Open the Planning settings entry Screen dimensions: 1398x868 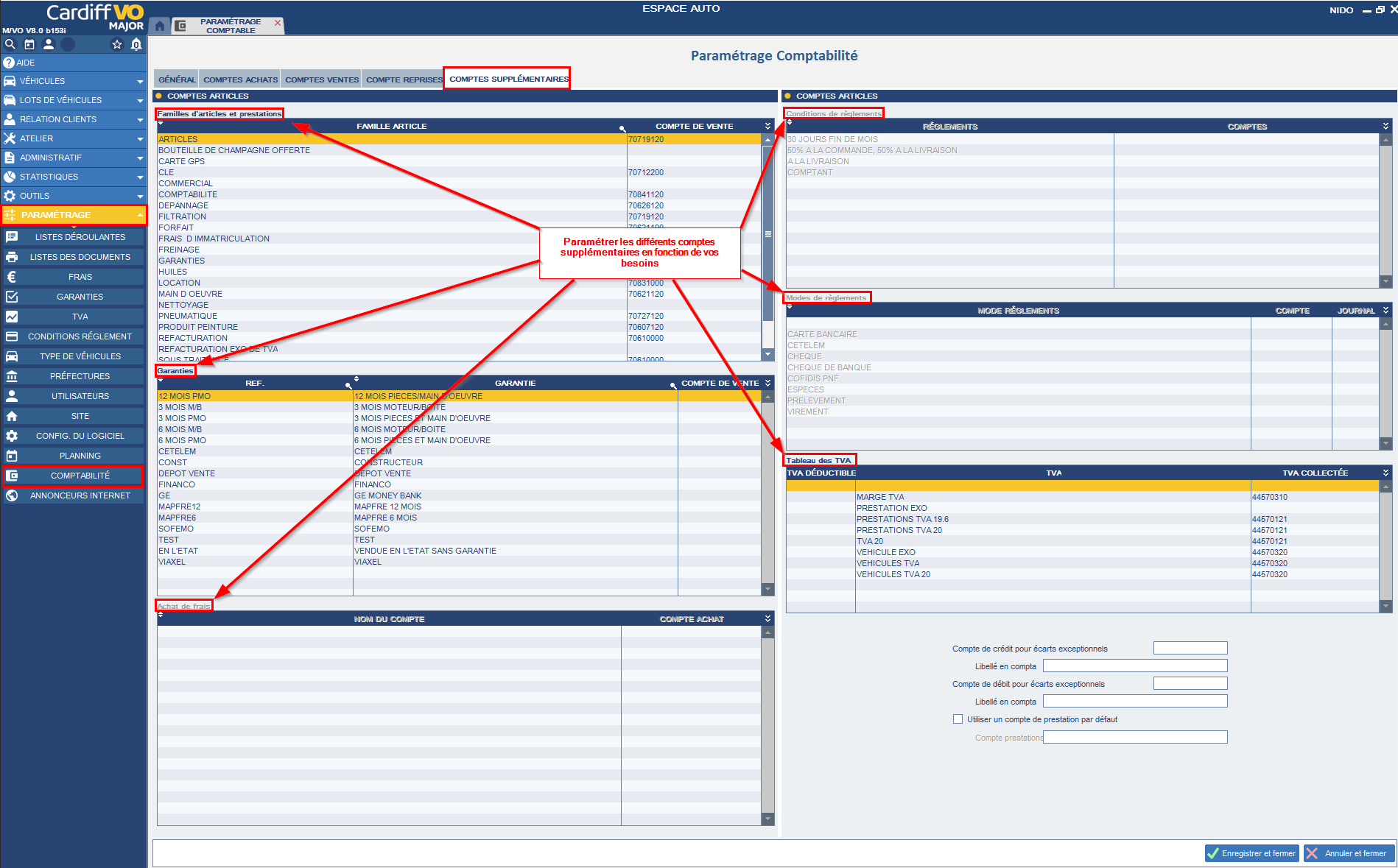tap(73, 456)
